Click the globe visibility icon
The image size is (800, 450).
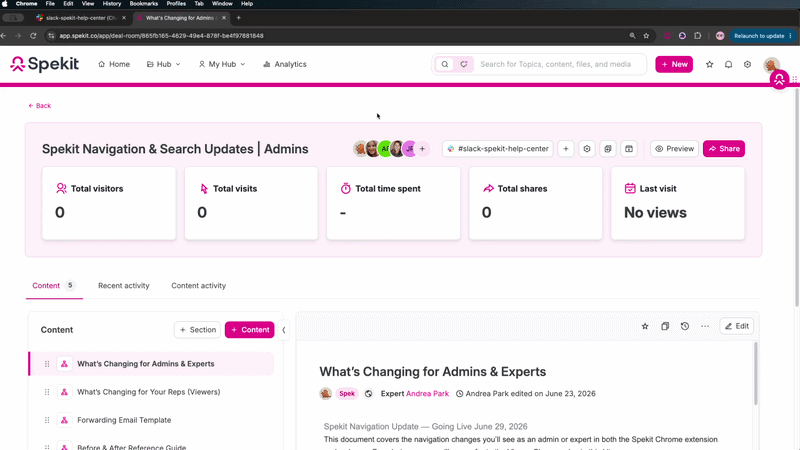coord(368,393)
